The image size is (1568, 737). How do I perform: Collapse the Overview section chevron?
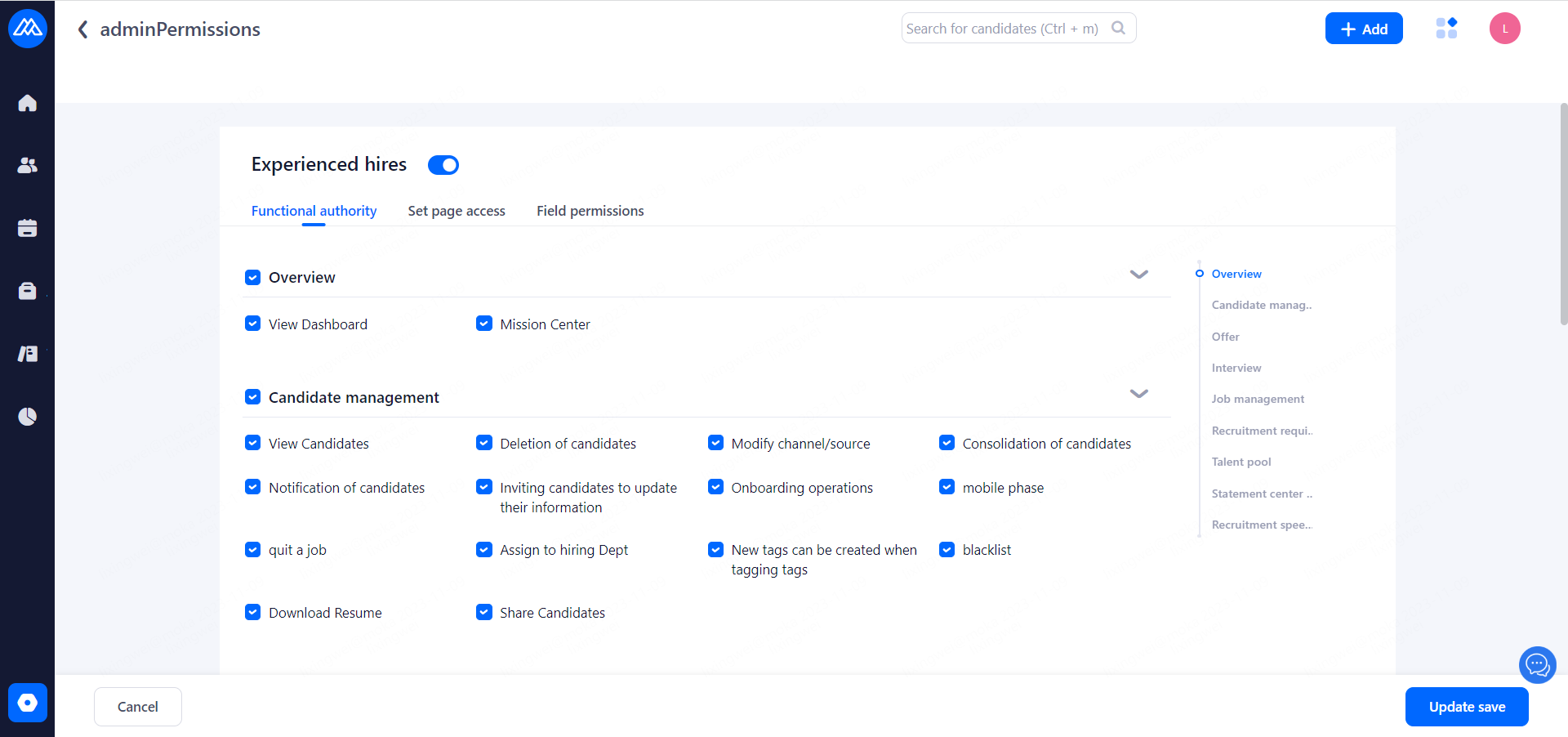1138,275
